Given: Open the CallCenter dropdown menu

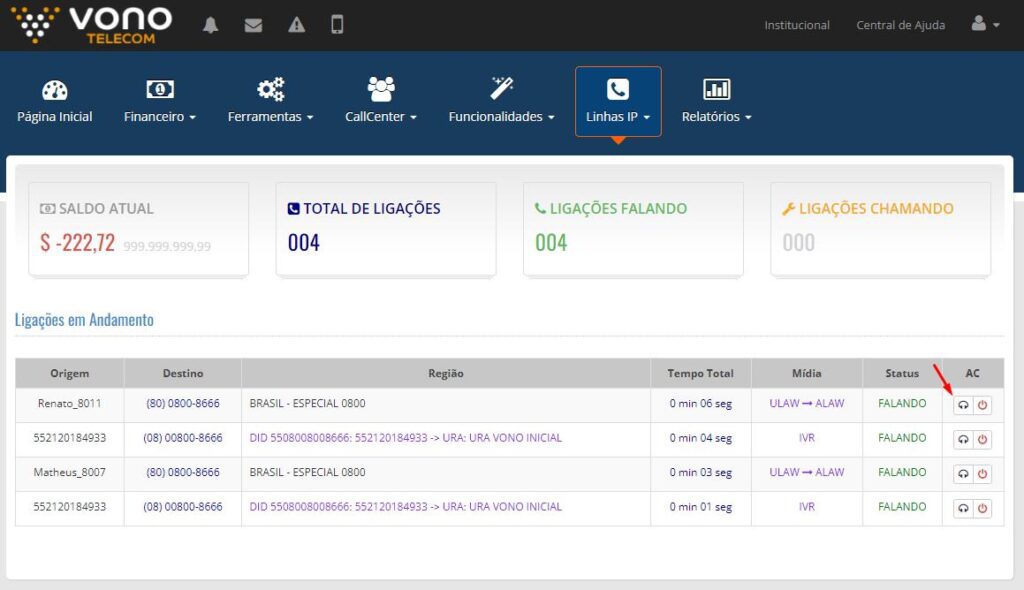Looking at the screenshot, I should tap(381, 101).
